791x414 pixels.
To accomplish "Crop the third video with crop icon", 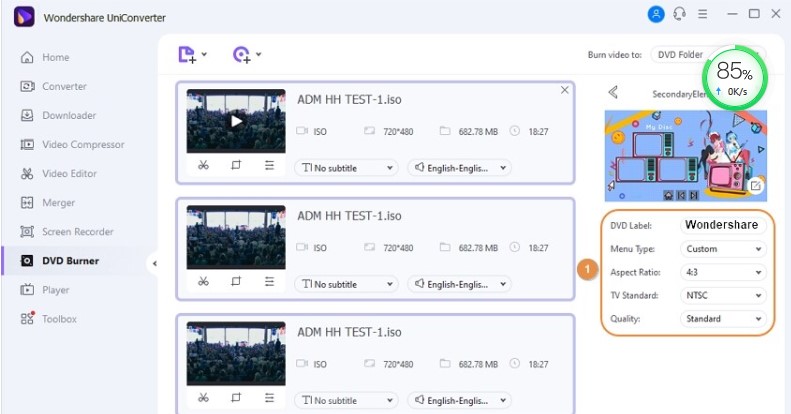I will pyautogui.click(x=236, y=398).
